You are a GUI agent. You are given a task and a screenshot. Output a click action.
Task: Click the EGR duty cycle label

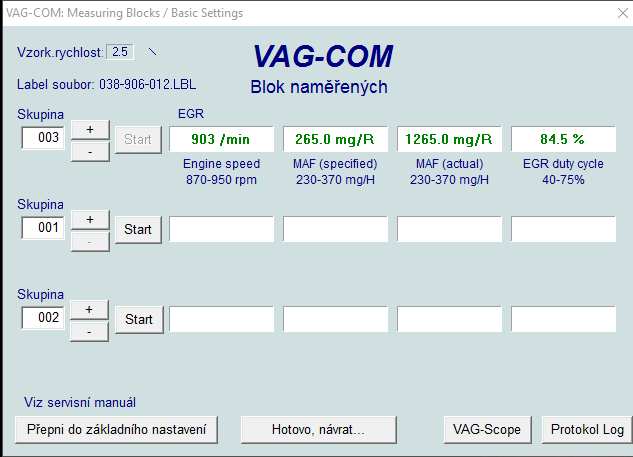(563, 164)
